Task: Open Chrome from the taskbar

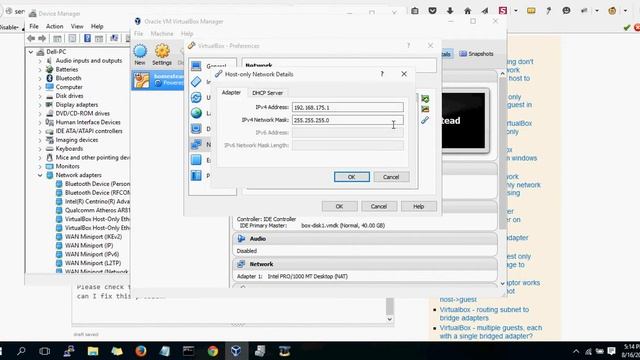Action: [213, 351]
